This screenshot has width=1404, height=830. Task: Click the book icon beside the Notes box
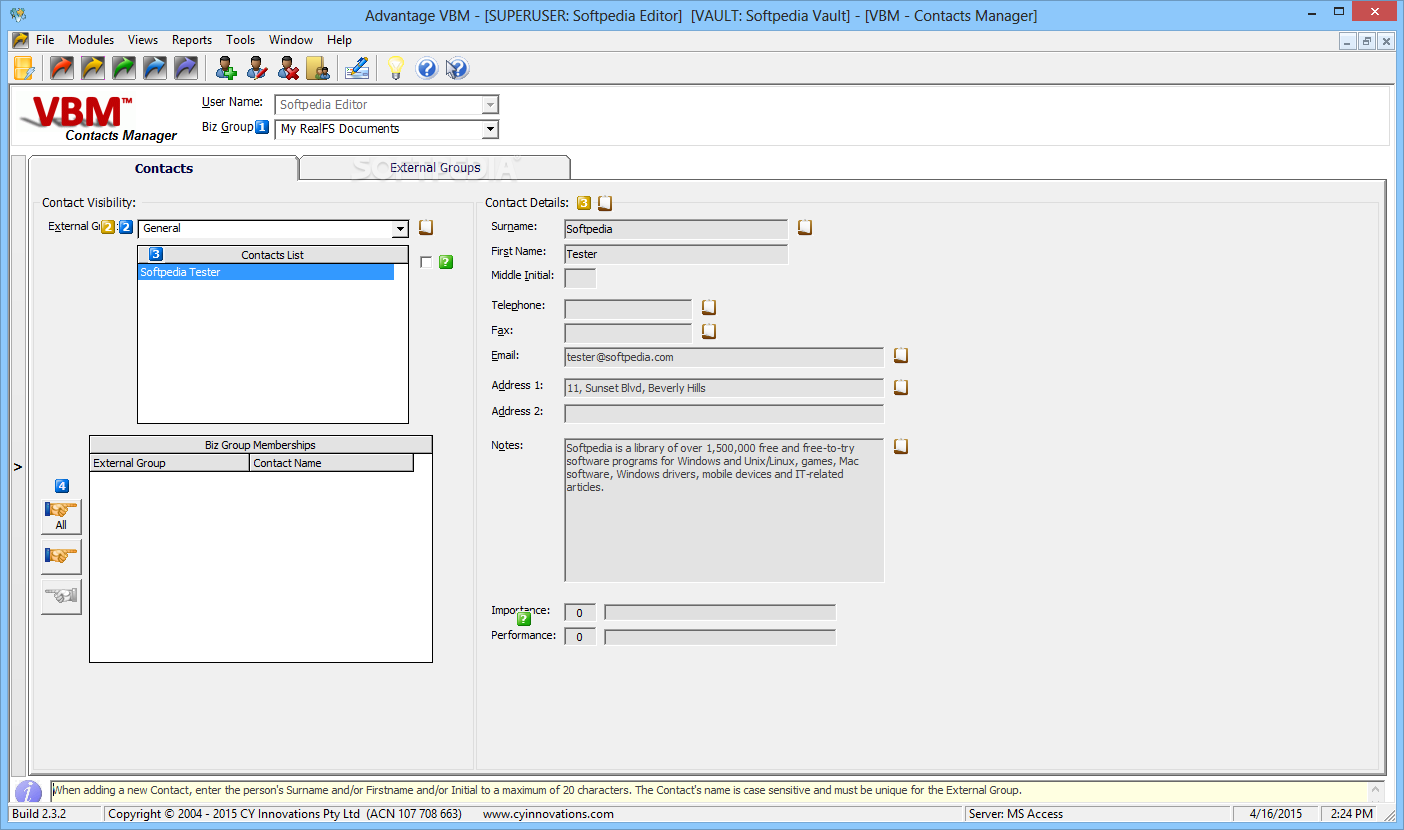[x=901, y=446]
